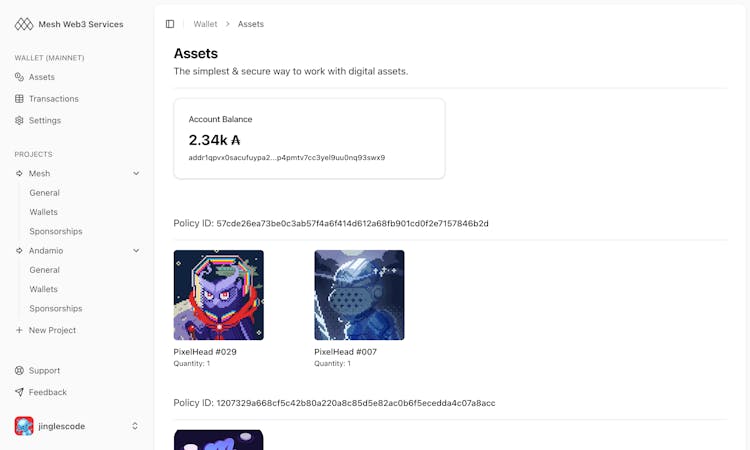Open Wallets under Mesh project
This screenshot has height=450, width=750.
43,212
